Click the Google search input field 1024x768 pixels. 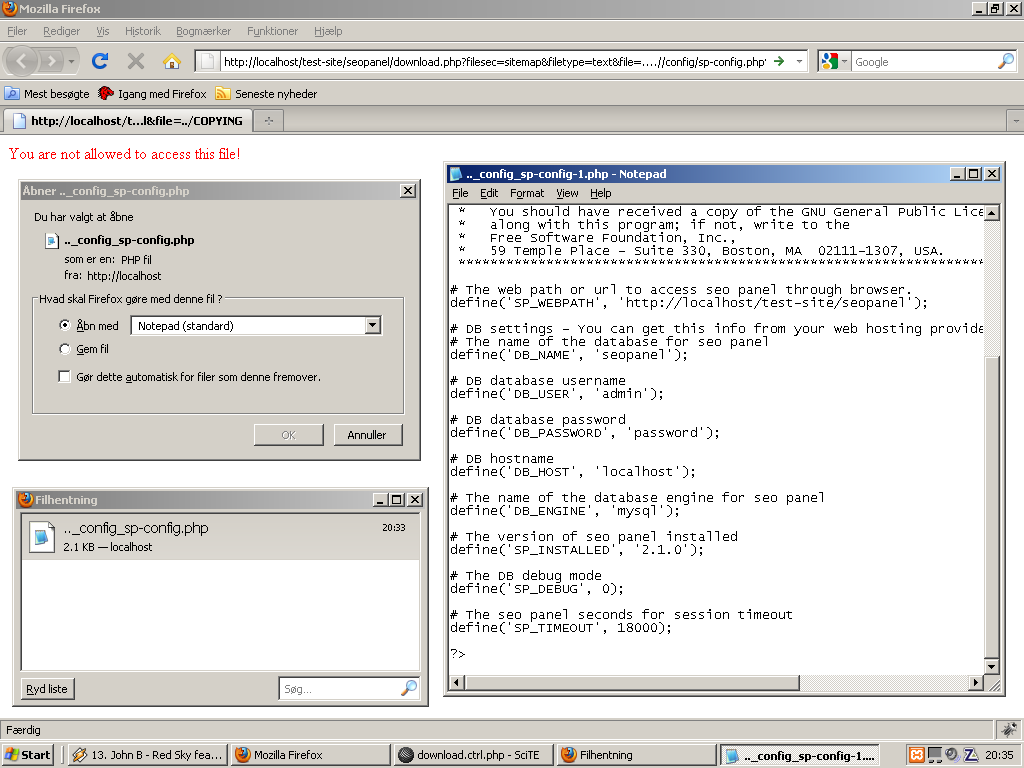[924, 61]
